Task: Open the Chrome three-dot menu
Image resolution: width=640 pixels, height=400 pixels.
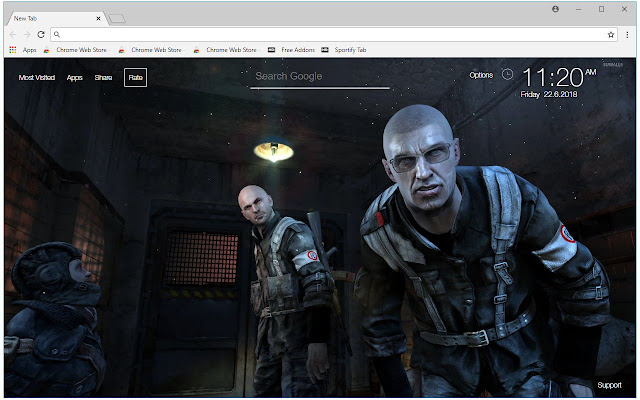Action: click(627, 35)
